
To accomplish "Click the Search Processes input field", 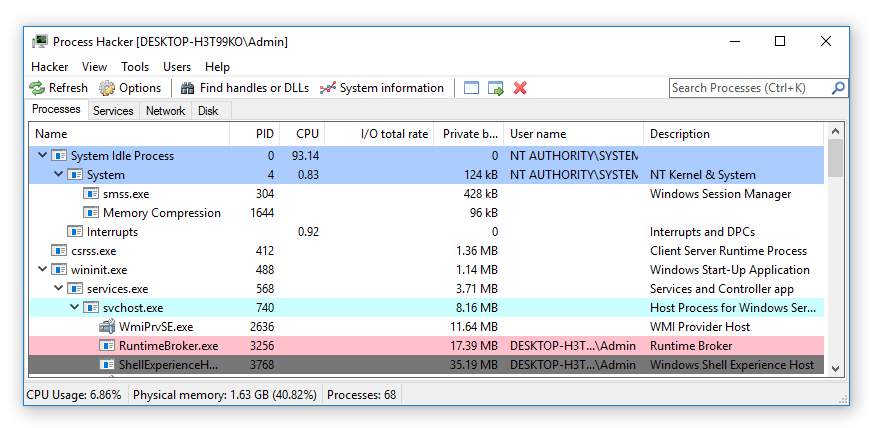I will point(750,88).
